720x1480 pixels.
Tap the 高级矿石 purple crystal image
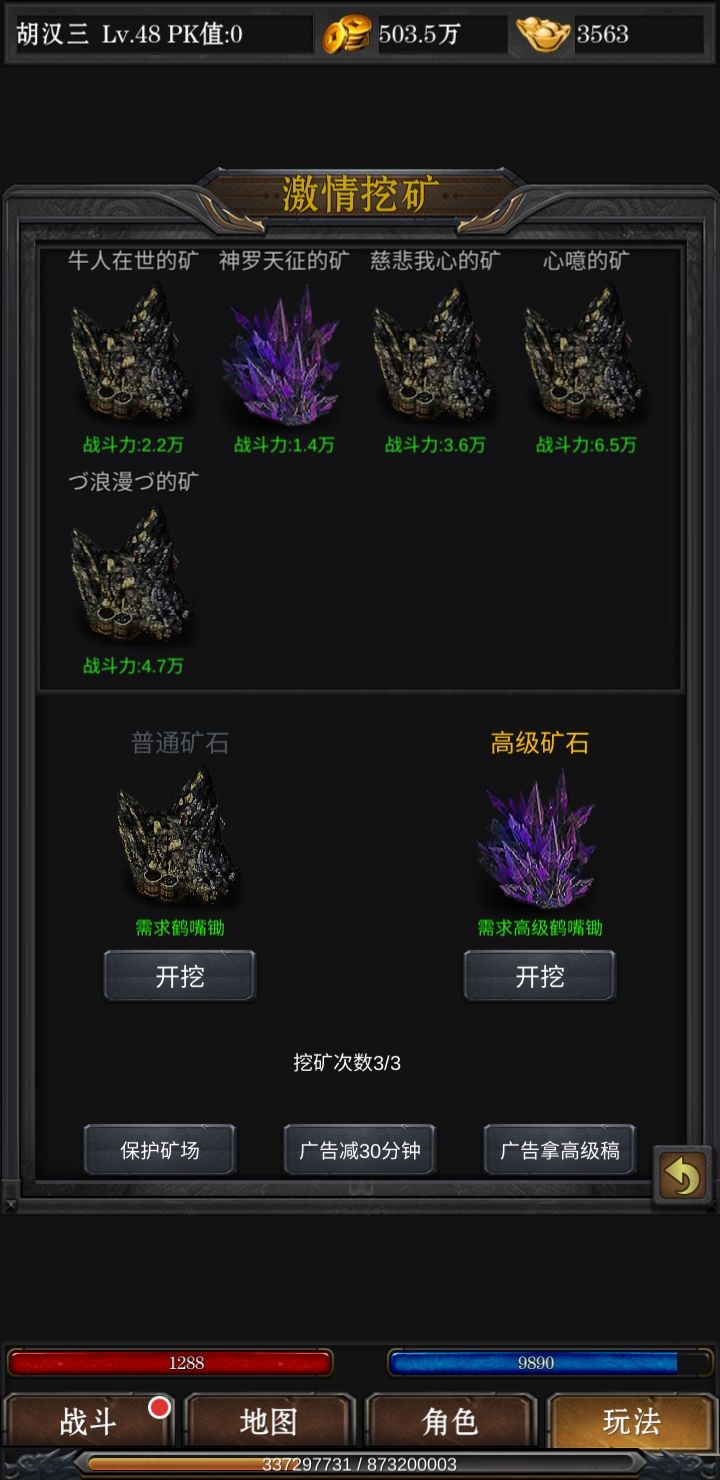pyautogui.click(x=537, y=838)
